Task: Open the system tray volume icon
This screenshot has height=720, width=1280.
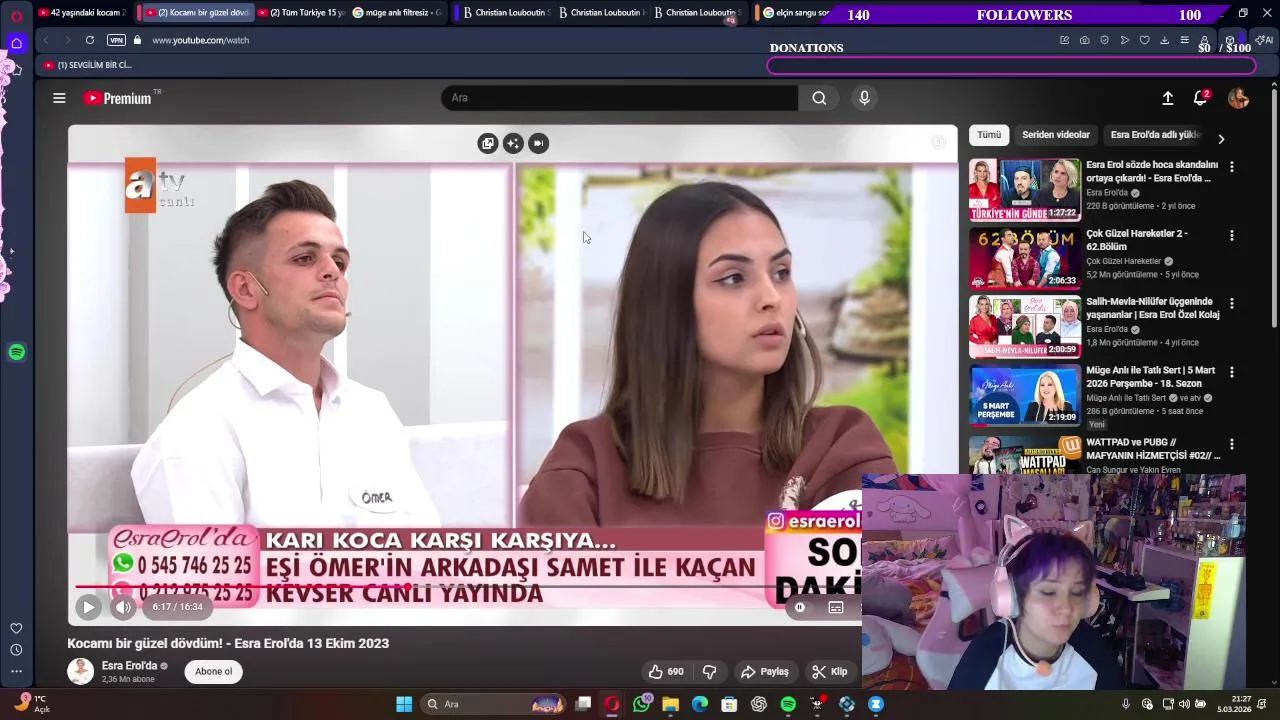Action: [1184, 704]
